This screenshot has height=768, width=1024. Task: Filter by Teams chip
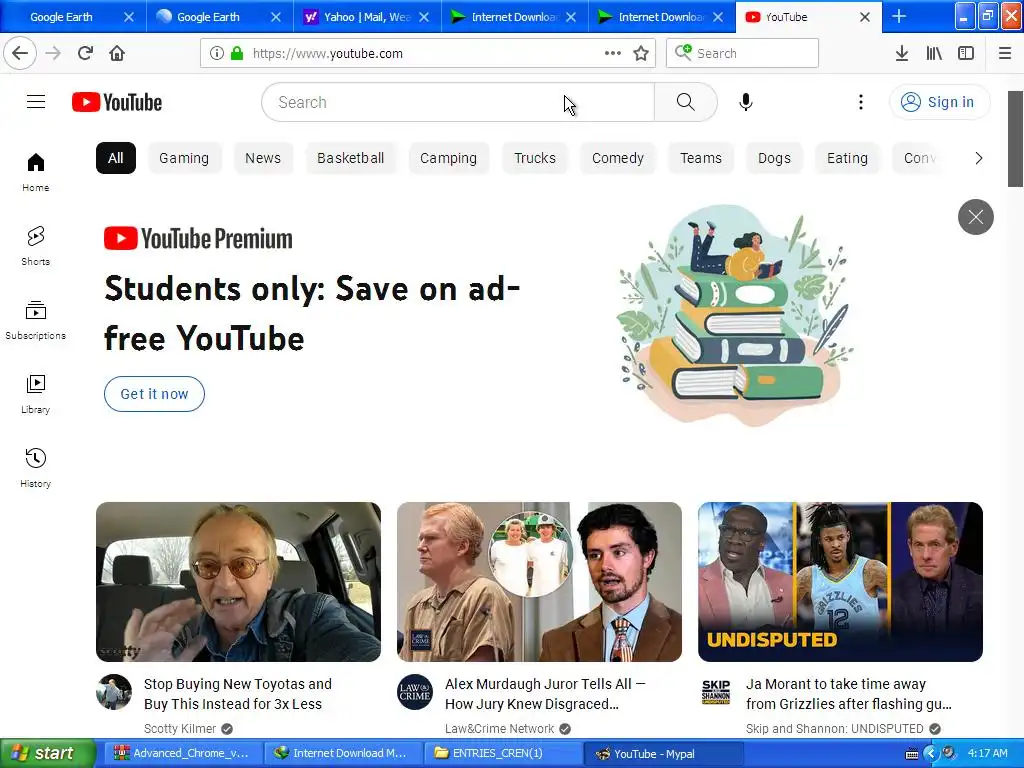click(x=701, y=158)
